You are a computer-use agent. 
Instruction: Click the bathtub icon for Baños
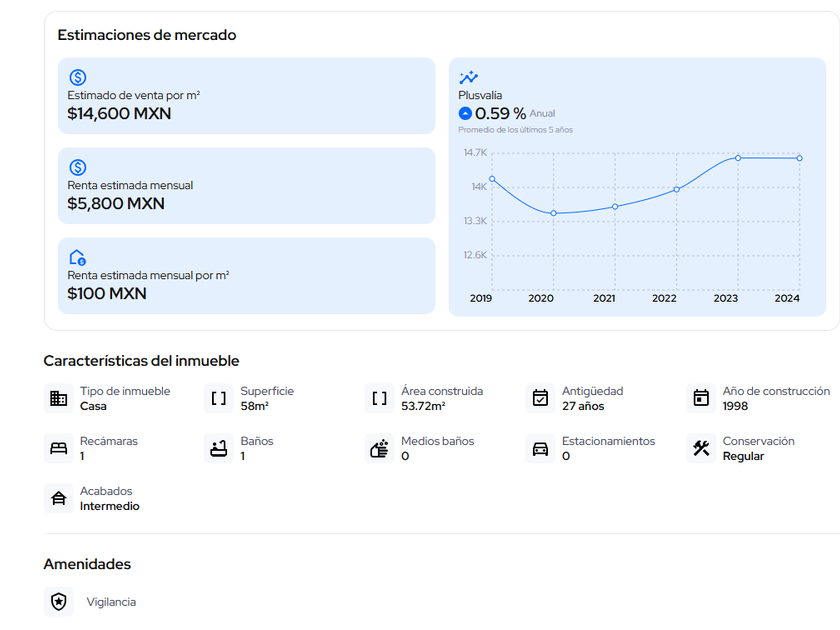[x=218, y=449]
